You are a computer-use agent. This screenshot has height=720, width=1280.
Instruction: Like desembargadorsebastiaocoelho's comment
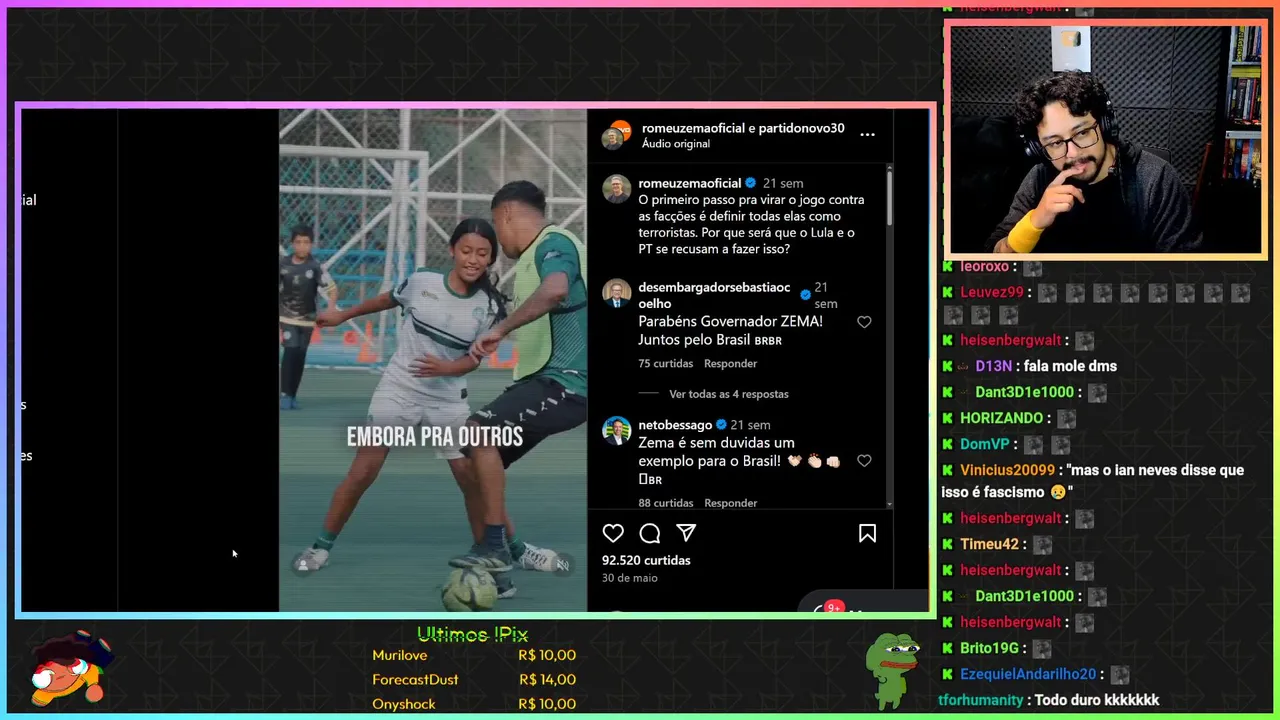tap(864, 322)
